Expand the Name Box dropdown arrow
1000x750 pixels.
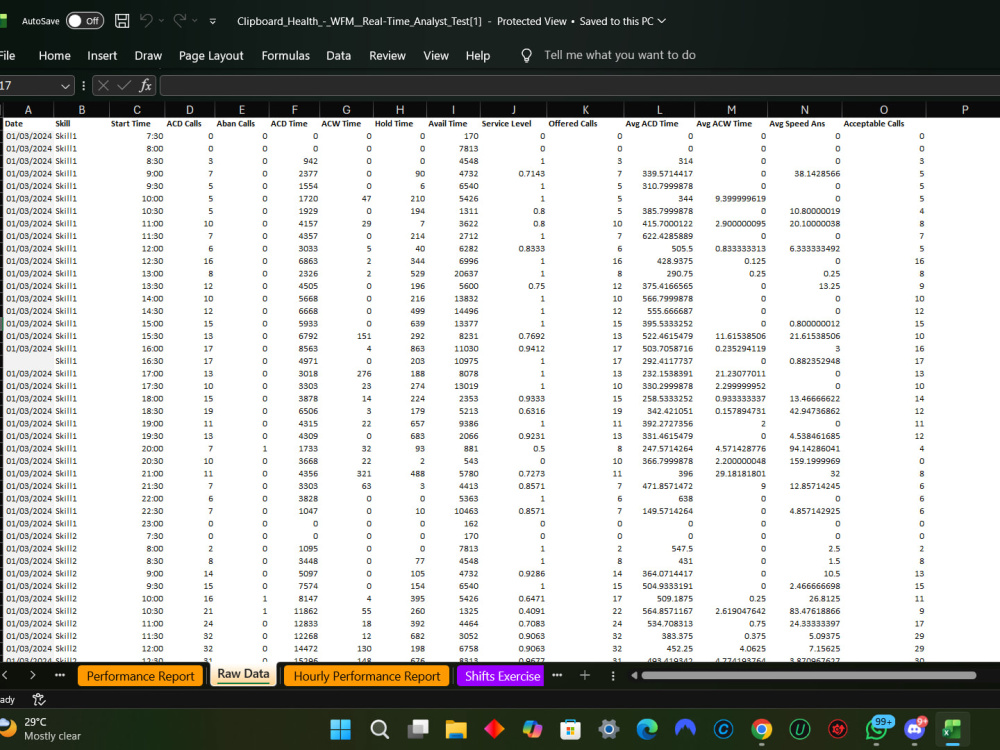point(65,85)
